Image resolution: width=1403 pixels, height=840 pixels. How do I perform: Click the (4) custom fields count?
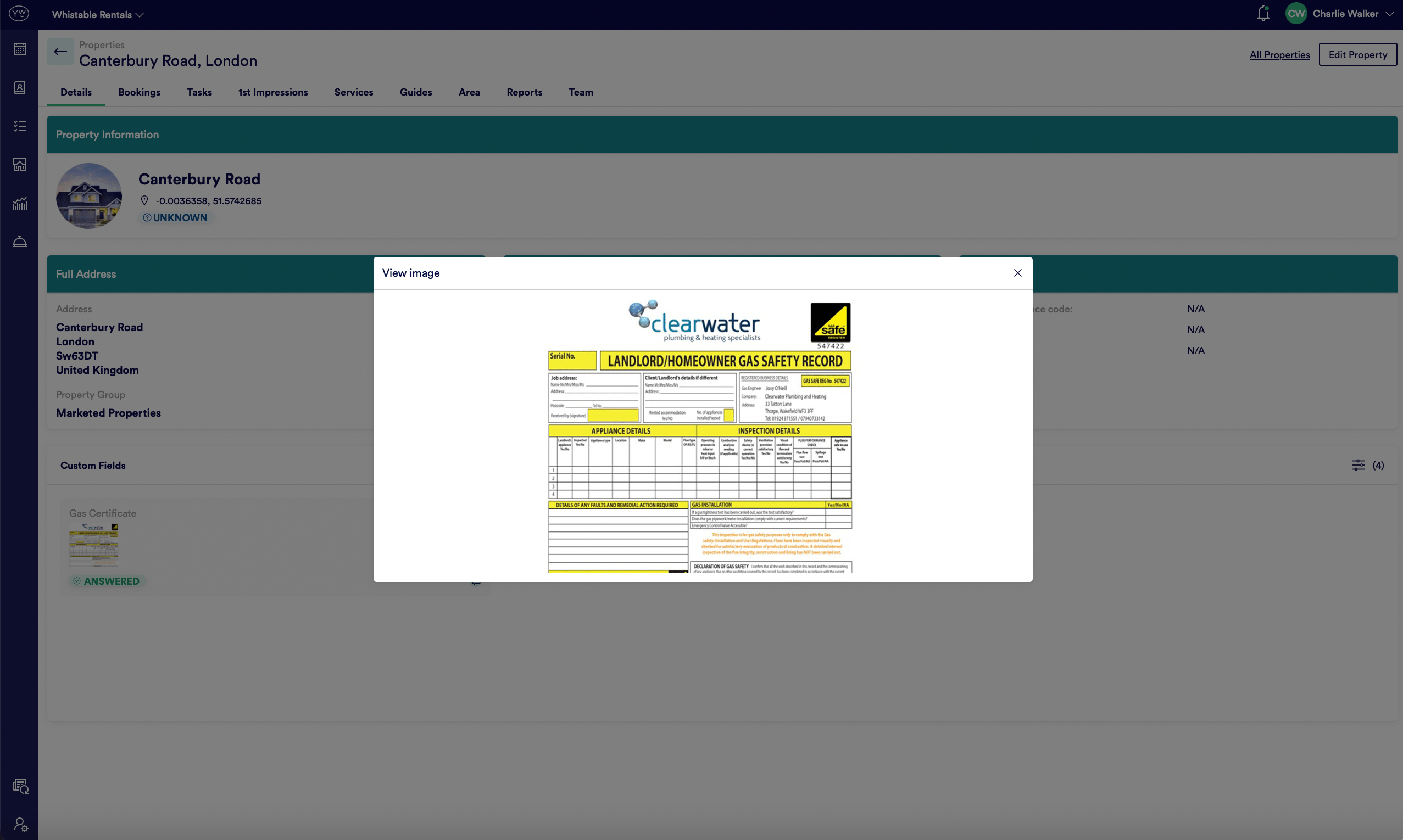[1378, 465]
